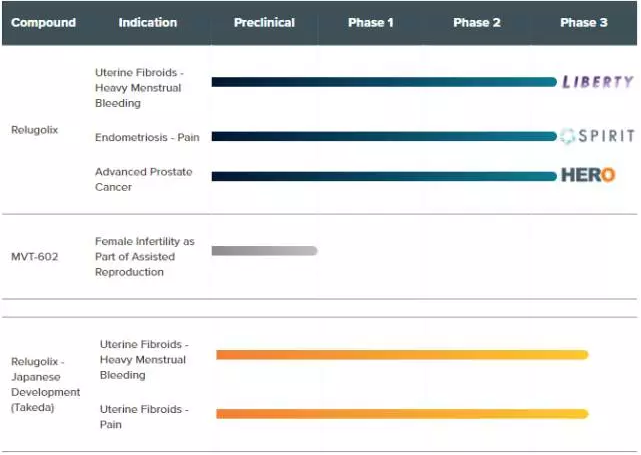Click the blue Endometriosis - Pain progress bar
641x455 pixels.
coord(384,136)
